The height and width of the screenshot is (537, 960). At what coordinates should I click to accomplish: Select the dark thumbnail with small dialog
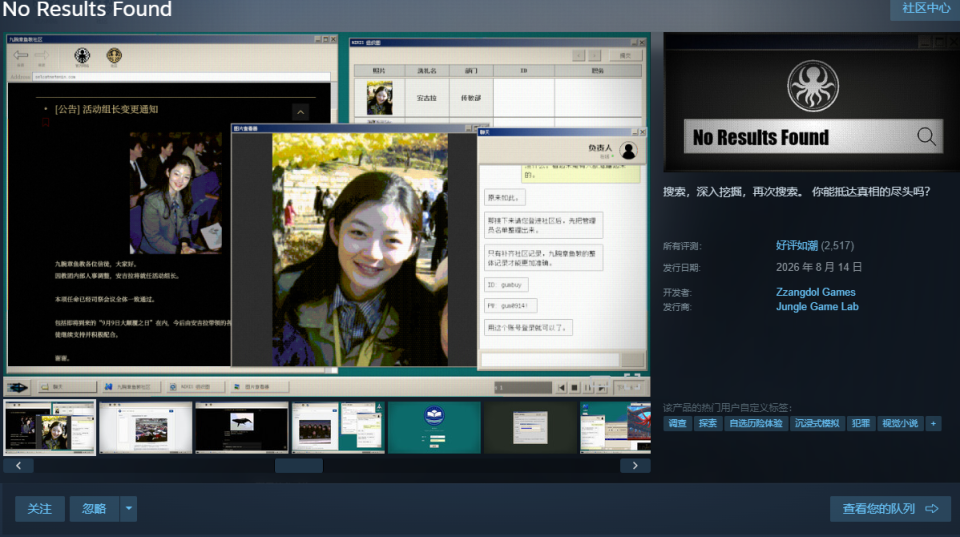tap(530, 427)
